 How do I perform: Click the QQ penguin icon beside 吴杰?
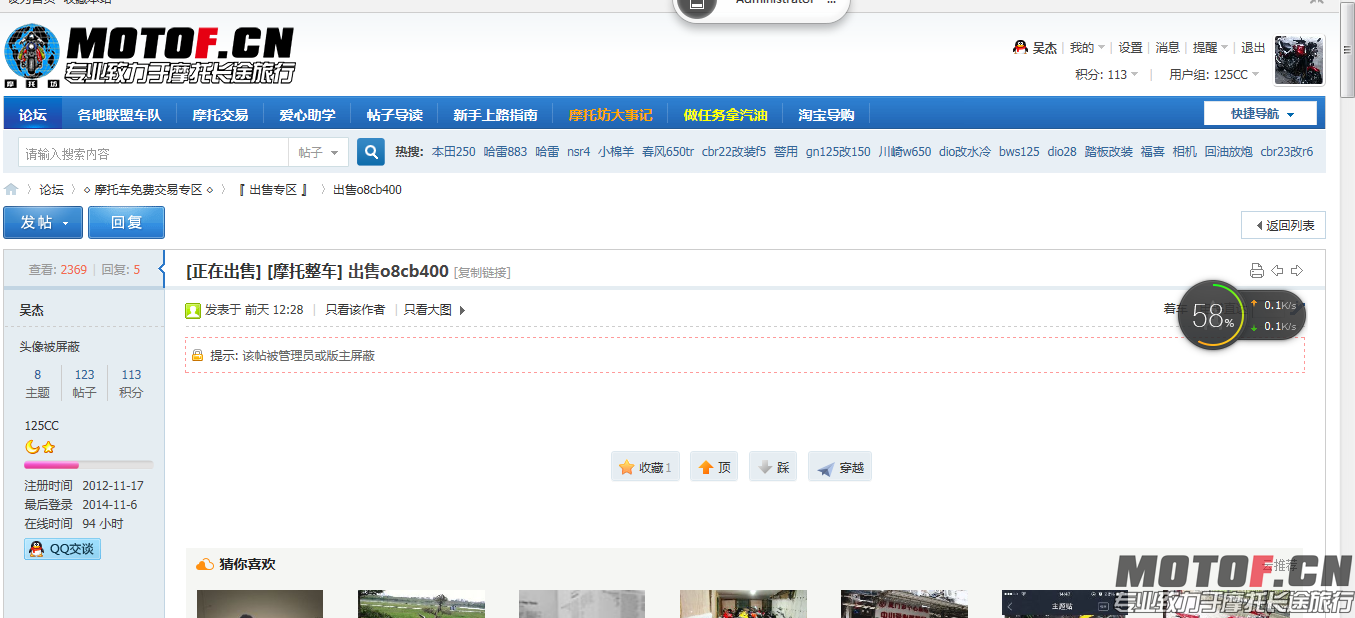click(1020, 47)
